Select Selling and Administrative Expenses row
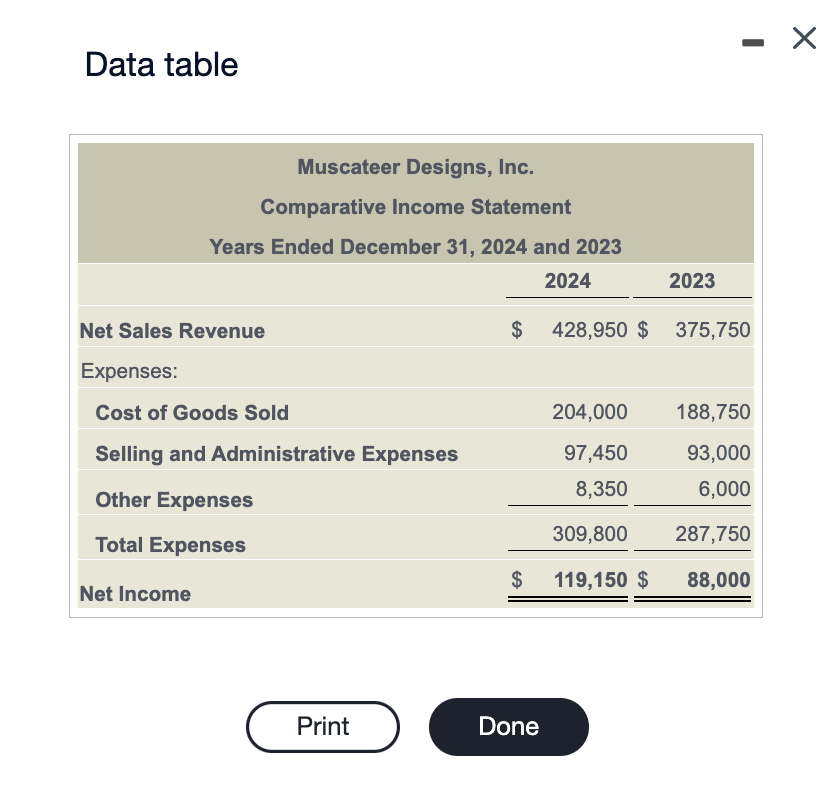This screenshot has height=796, width=832. coord(276,453)
